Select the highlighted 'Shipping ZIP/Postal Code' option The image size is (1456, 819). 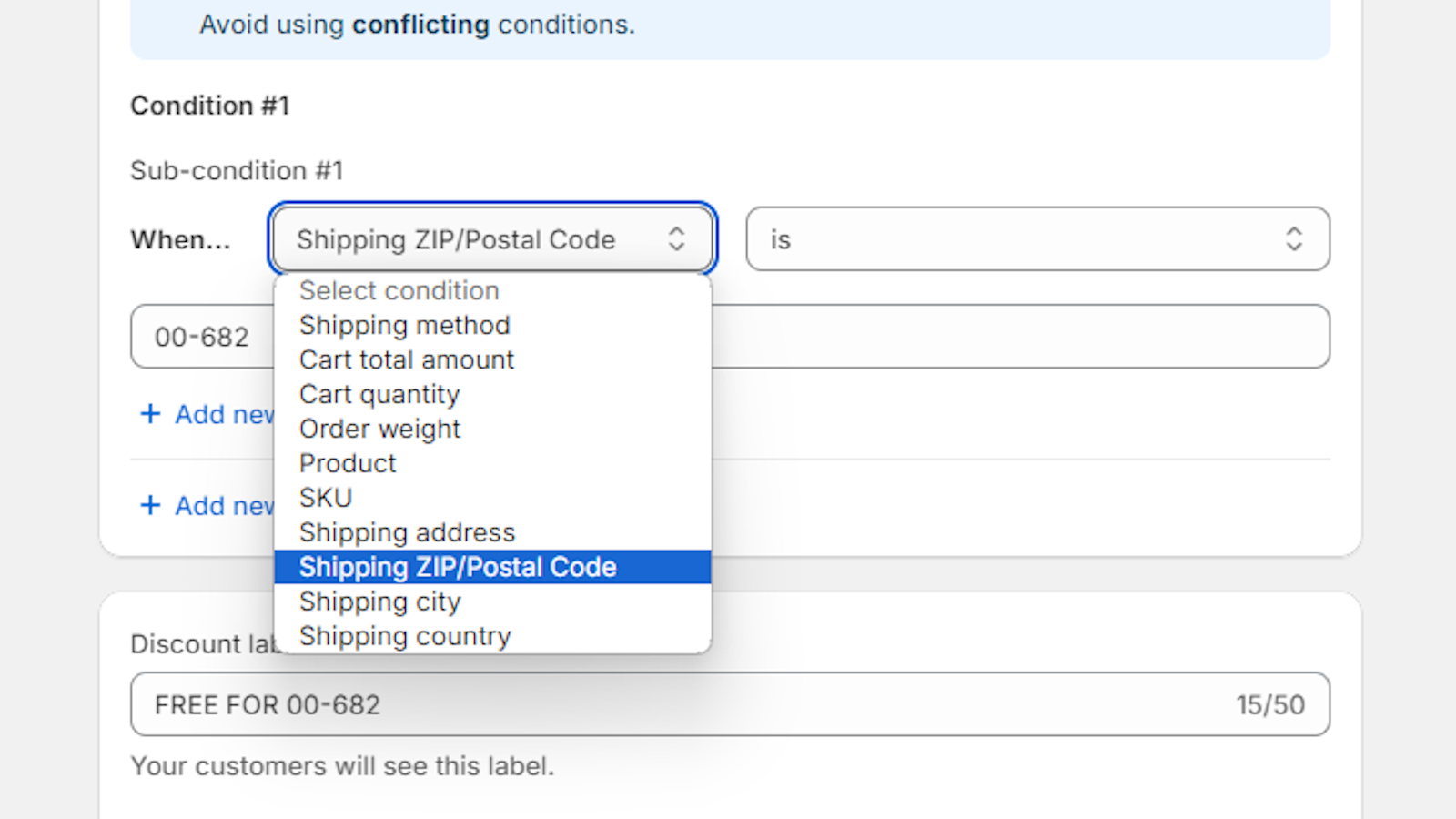(458, 566)
